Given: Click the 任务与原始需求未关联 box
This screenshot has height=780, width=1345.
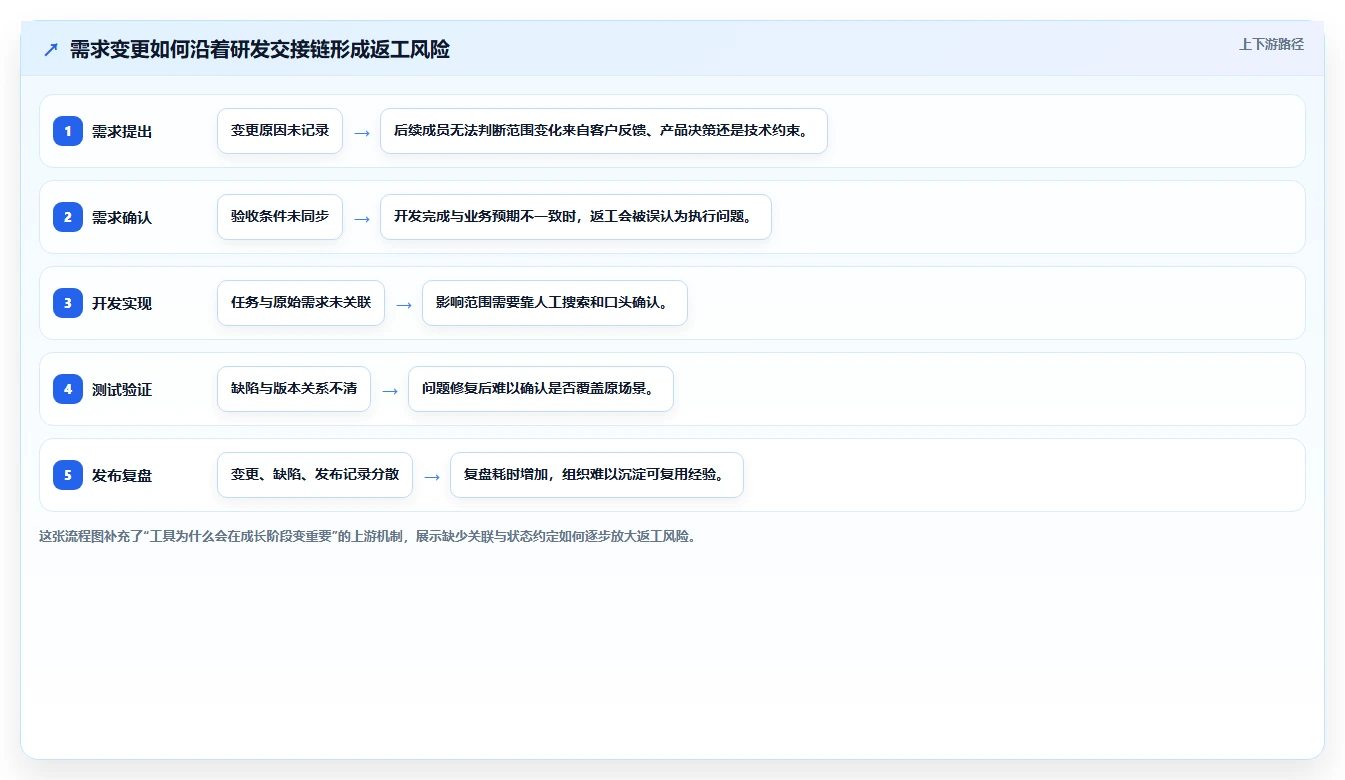Looking at the screenshot, I should pos(301,303).
